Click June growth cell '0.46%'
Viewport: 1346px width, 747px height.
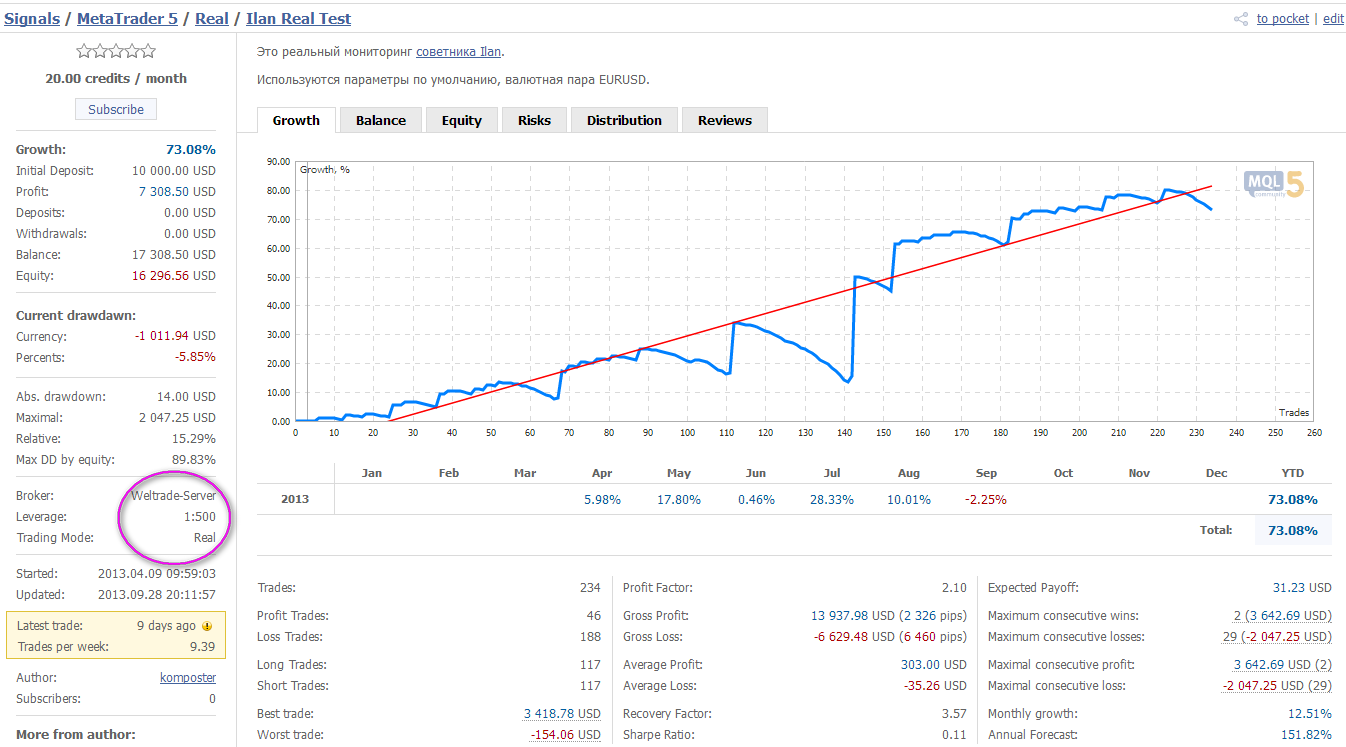click(756, 500)
